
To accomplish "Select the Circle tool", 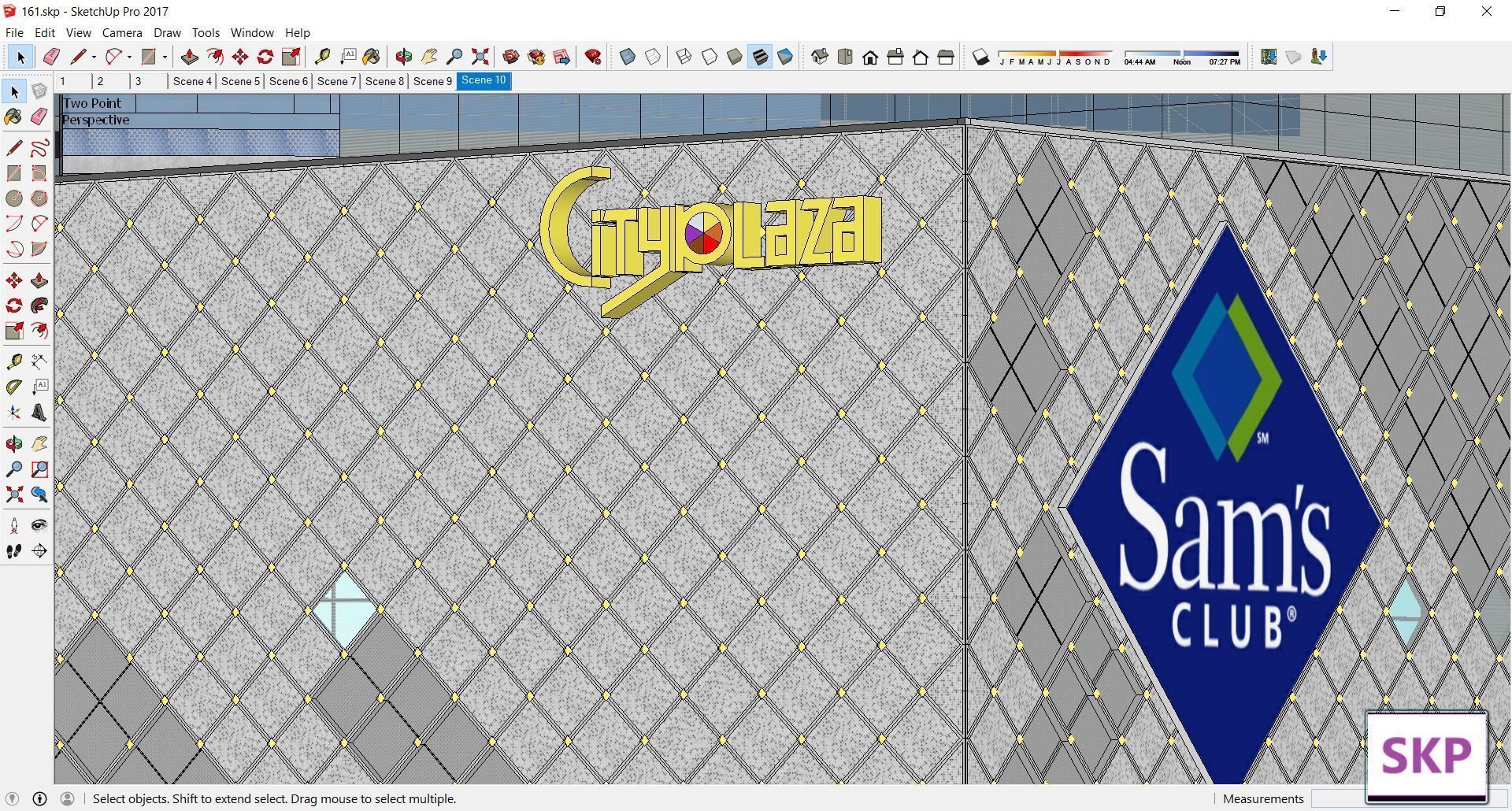I will click(14, 198).
